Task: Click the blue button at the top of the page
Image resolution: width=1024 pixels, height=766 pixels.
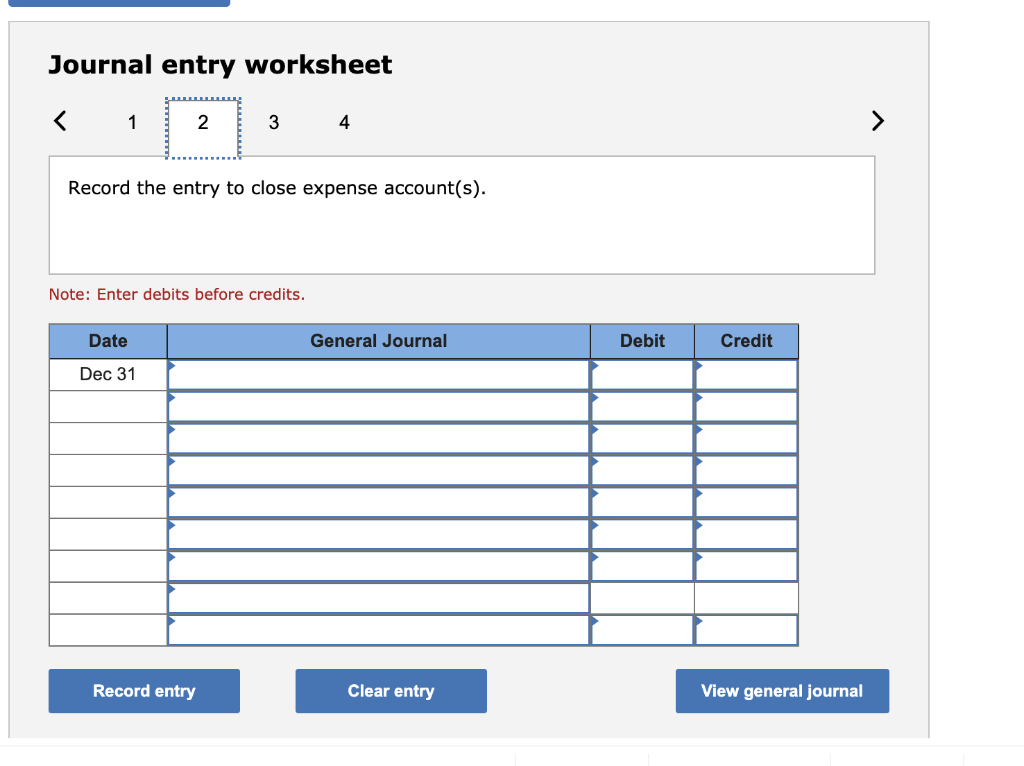Action: (120, 3)
